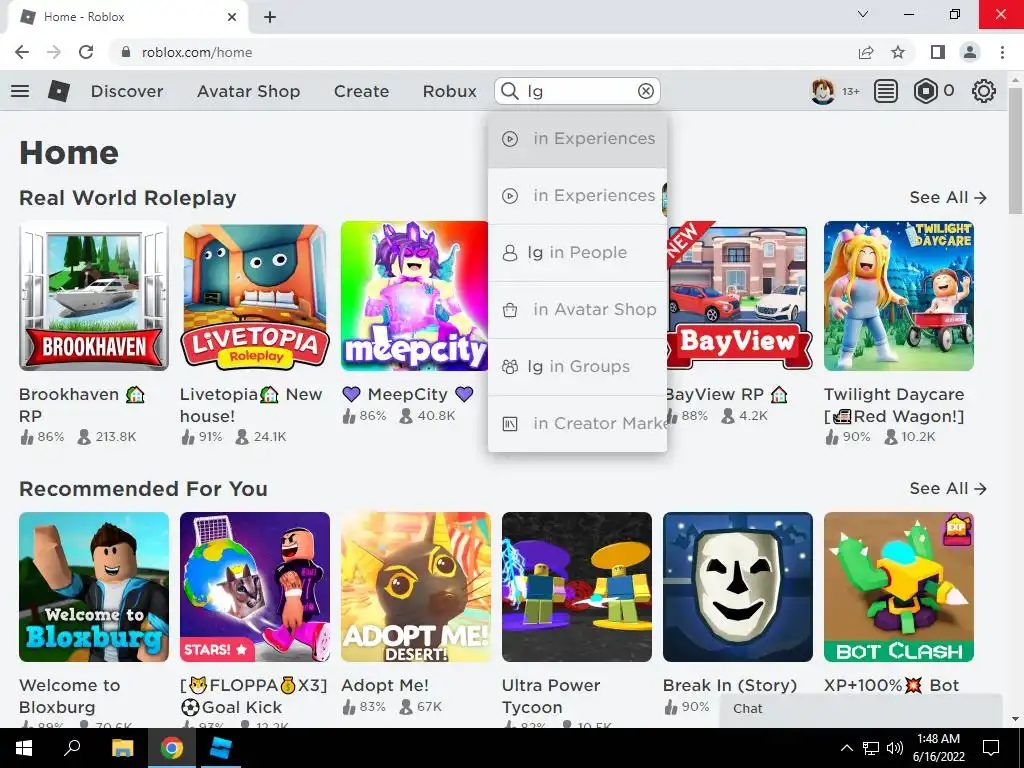This screenshot has height=768, width=1024.
Task: Click inside the Roblox search field
Action: tap(578, 91)
